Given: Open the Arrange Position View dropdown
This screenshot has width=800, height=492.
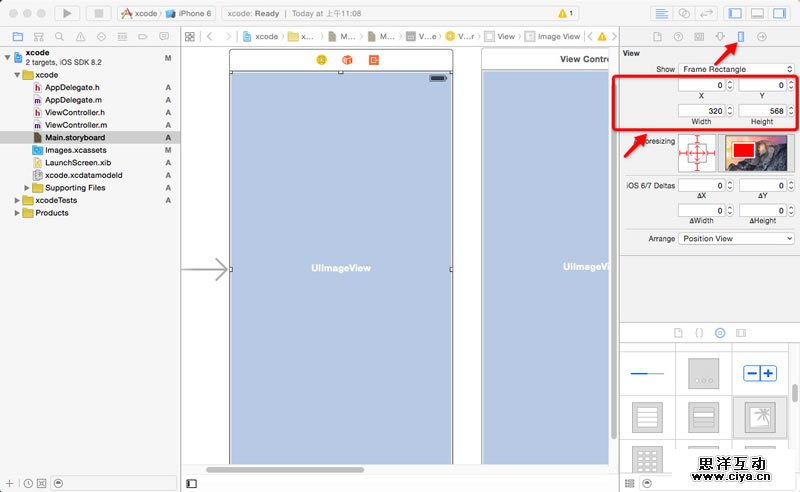Looking at the screenshot, I should click(x=737, y=239).
